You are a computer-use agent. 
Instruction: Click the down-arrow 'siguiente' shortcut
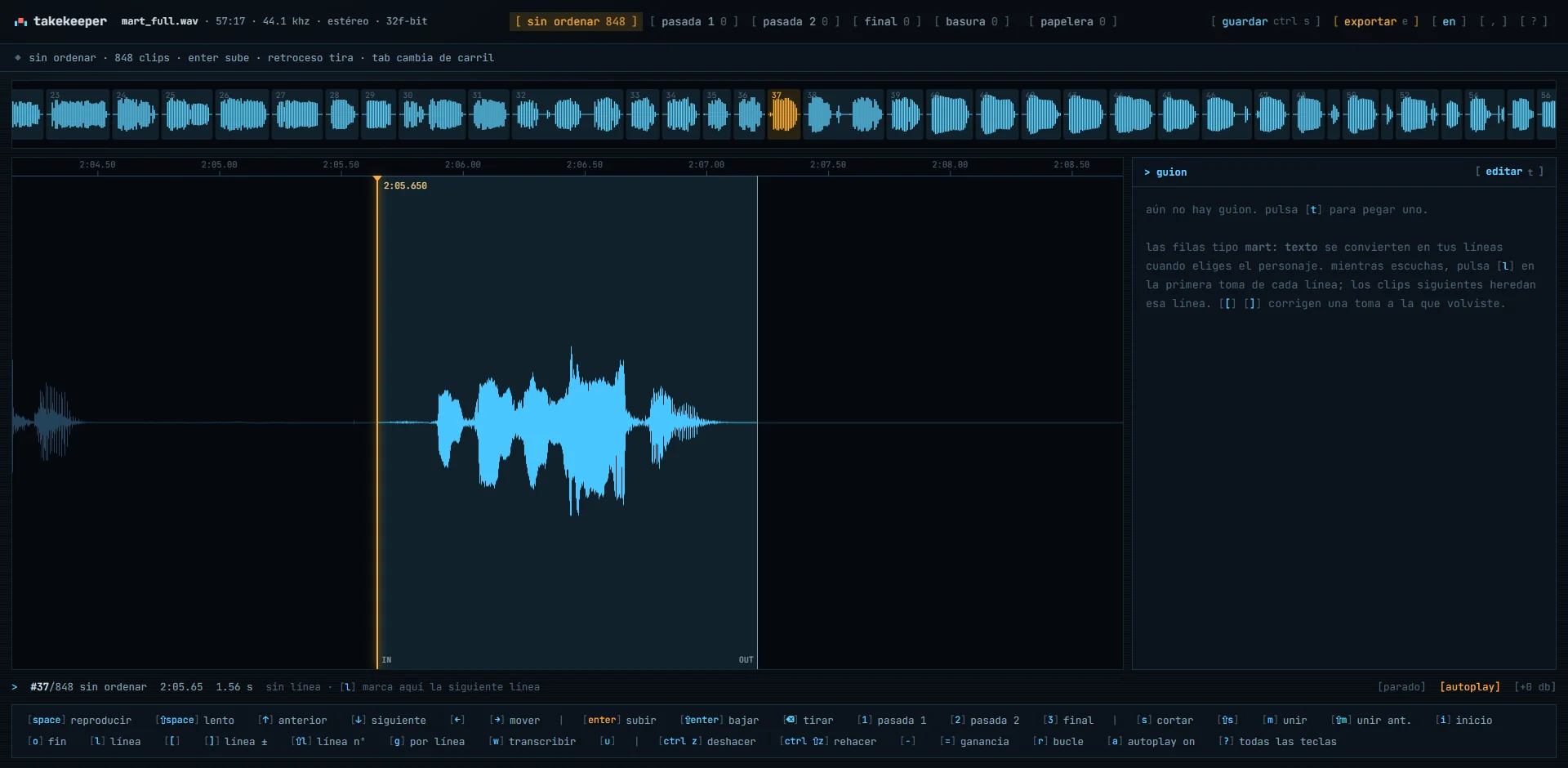389,720
